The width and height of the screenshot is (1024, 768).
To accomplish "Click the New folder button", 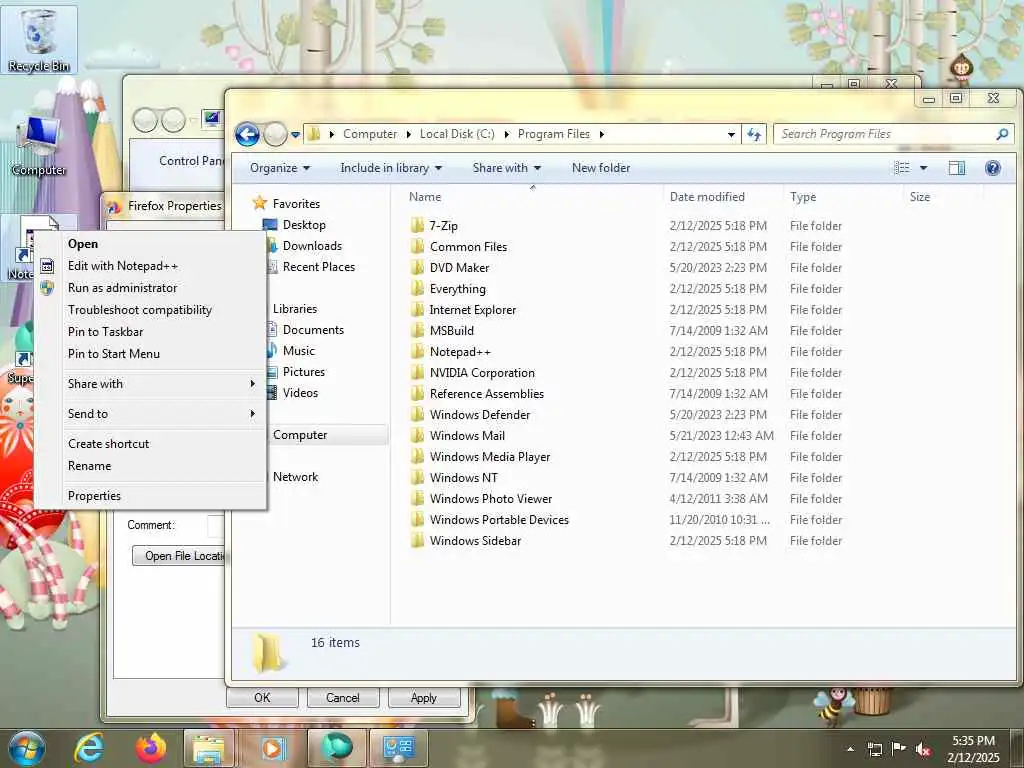I will [601, 168].
